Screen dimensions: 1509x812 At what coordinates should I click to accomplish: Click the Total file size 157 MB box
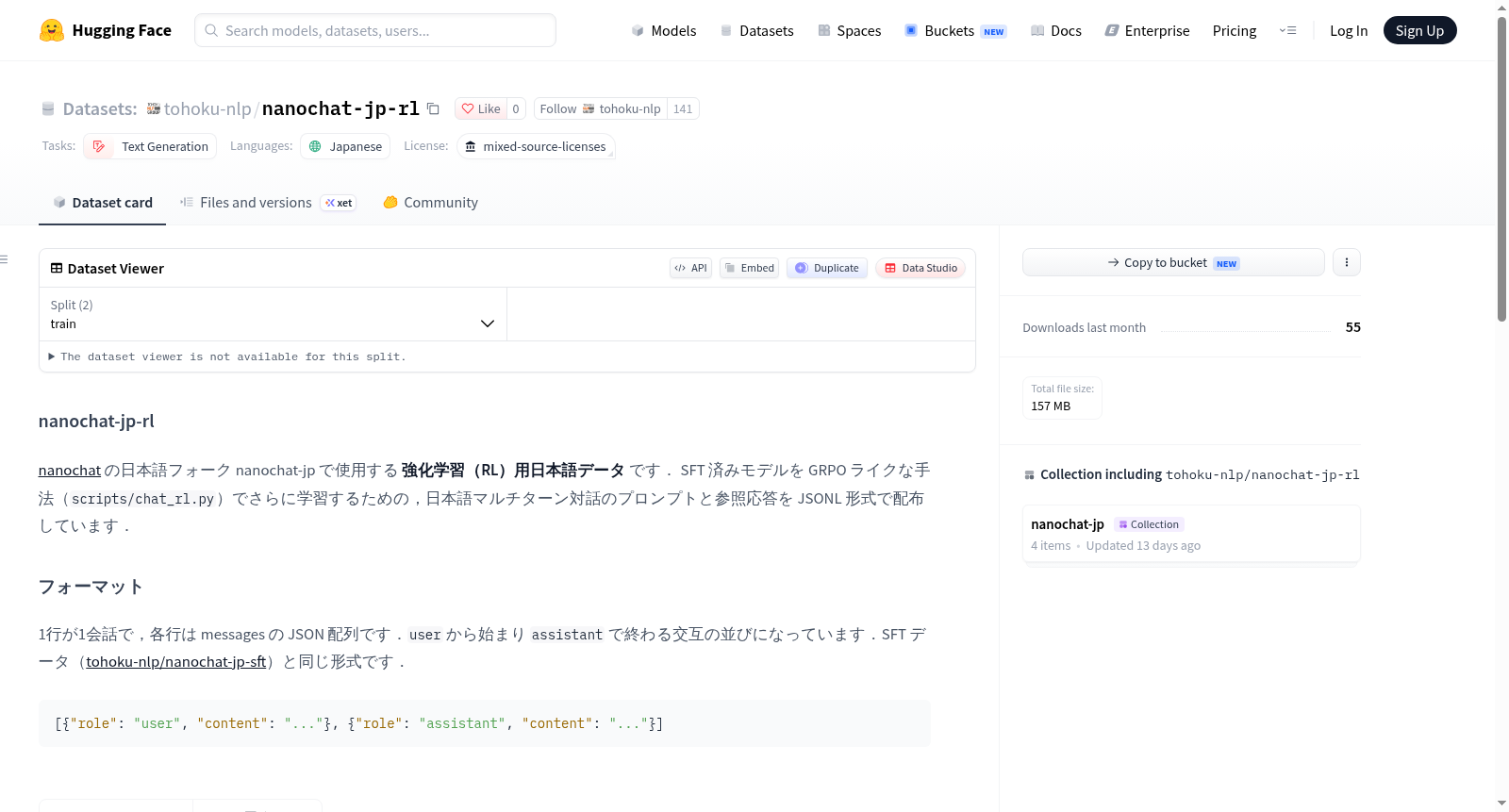[x=1062, y=397]
